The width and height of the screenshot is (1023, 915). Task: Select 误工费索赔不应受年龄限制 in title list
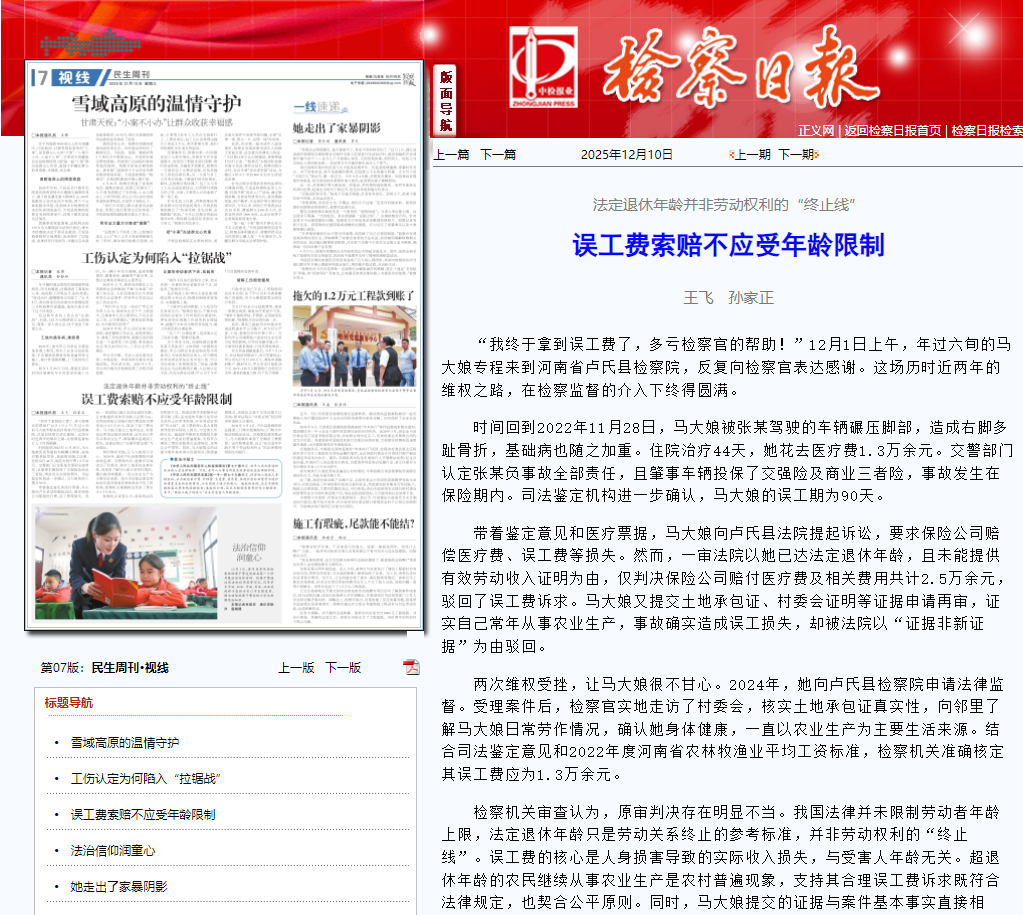tap(142, 815)
